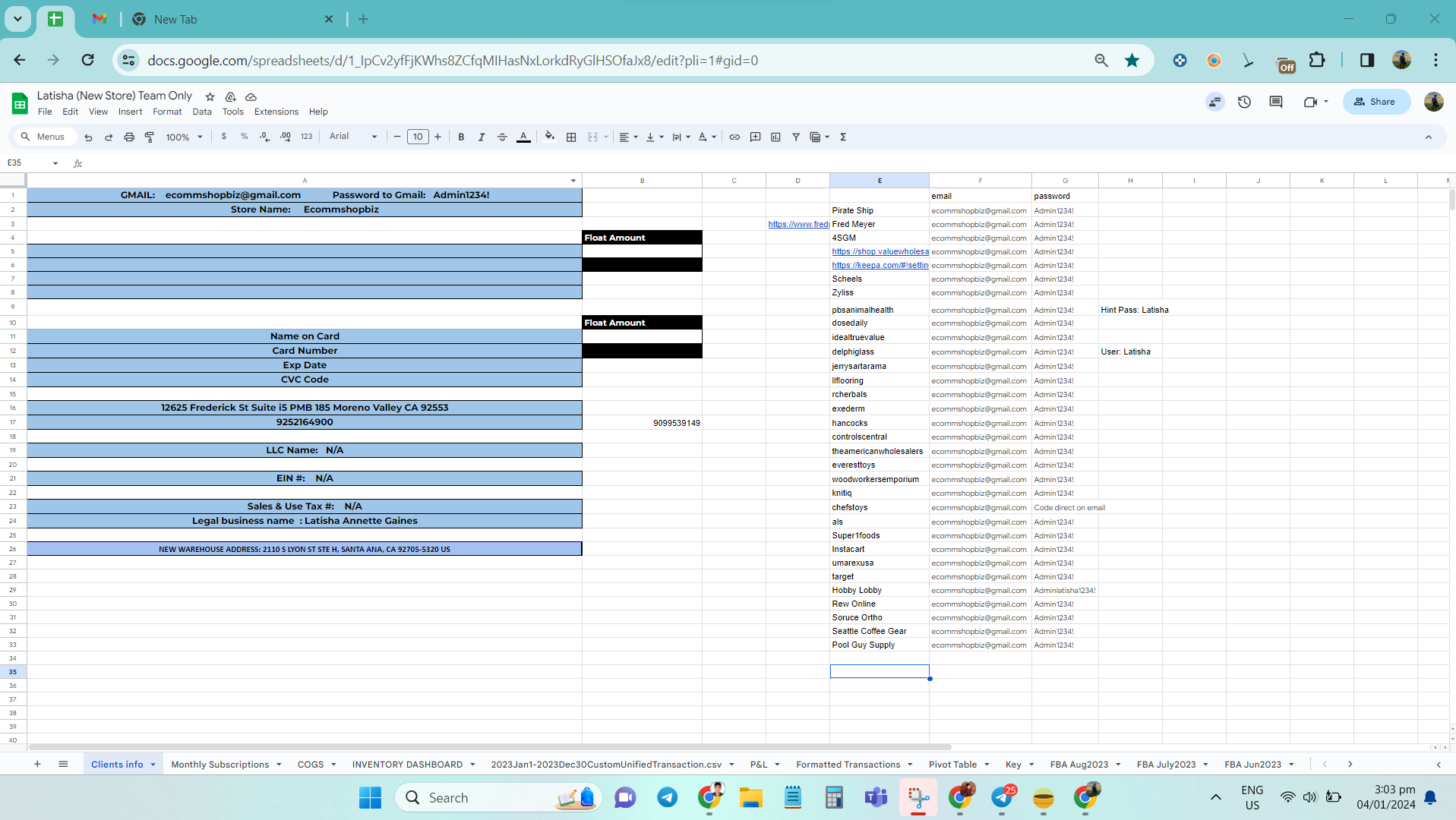Switch to INVENTORY DASHBOARD sheet
The height and width of the screenshot is (820, 1456).
(x=407, y=765)
